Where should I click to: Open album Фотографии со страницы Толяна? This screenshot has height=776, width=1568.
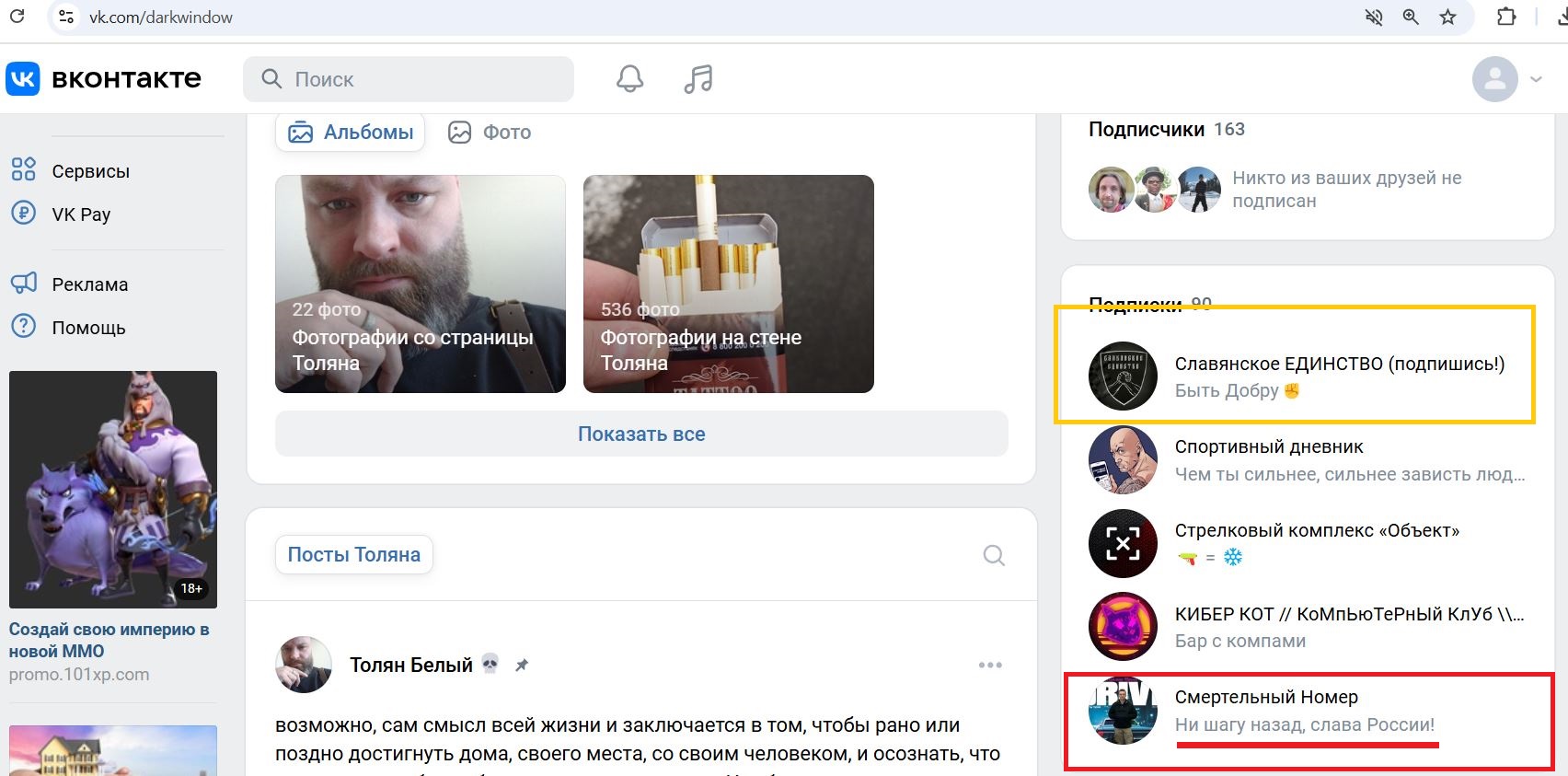coord(421,284)
